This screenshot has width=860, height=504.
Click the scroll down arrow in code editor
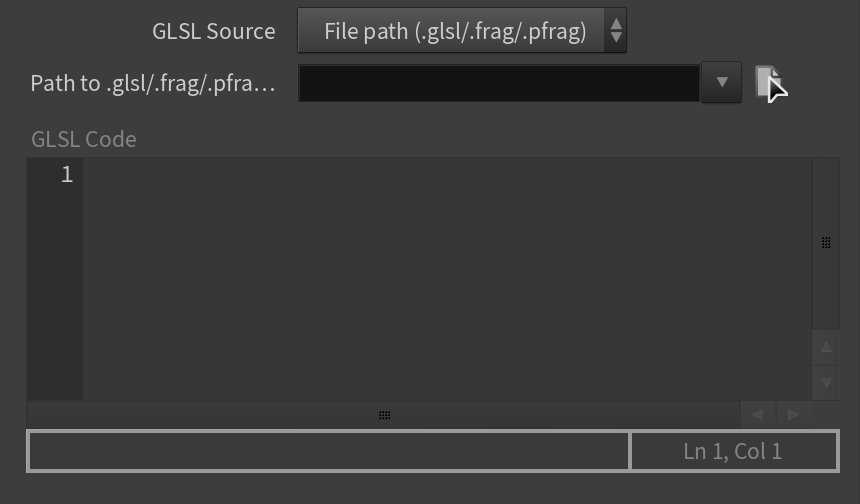826,383
